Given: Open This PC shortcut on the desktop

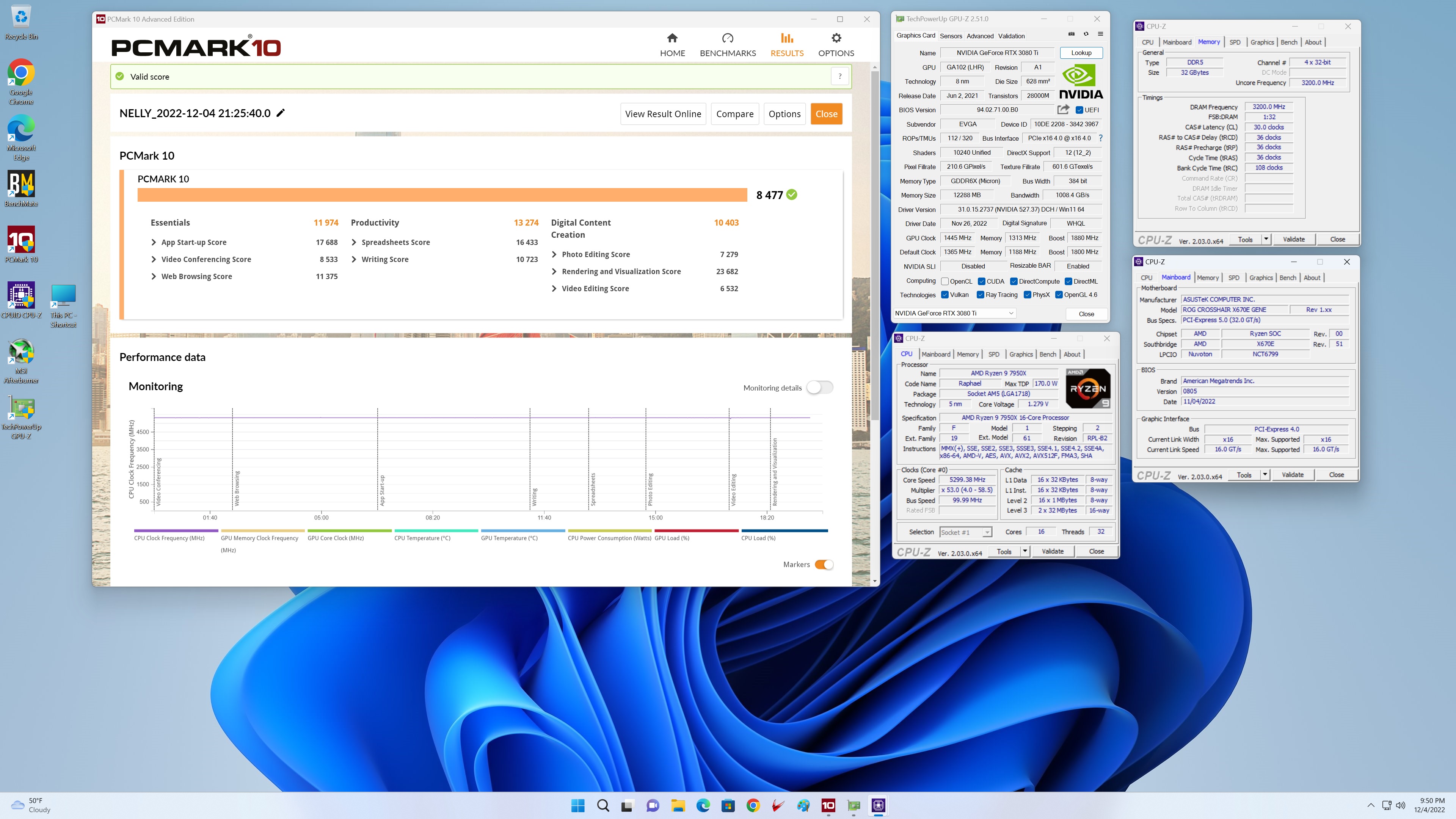Looking at the screenshot, I should 63,305.
